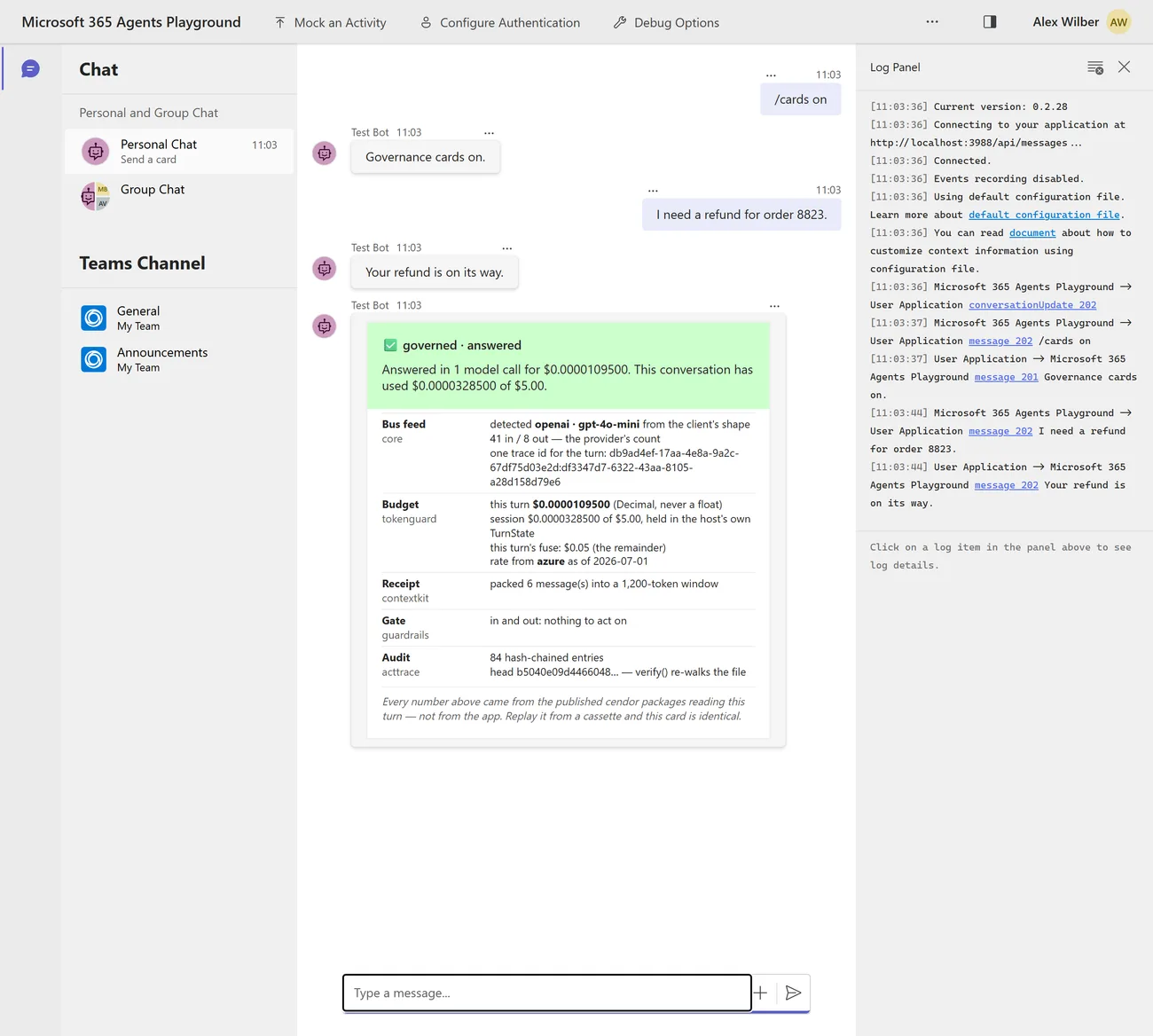Click '84 hash-chained entries' text

[x=546, y=657]
